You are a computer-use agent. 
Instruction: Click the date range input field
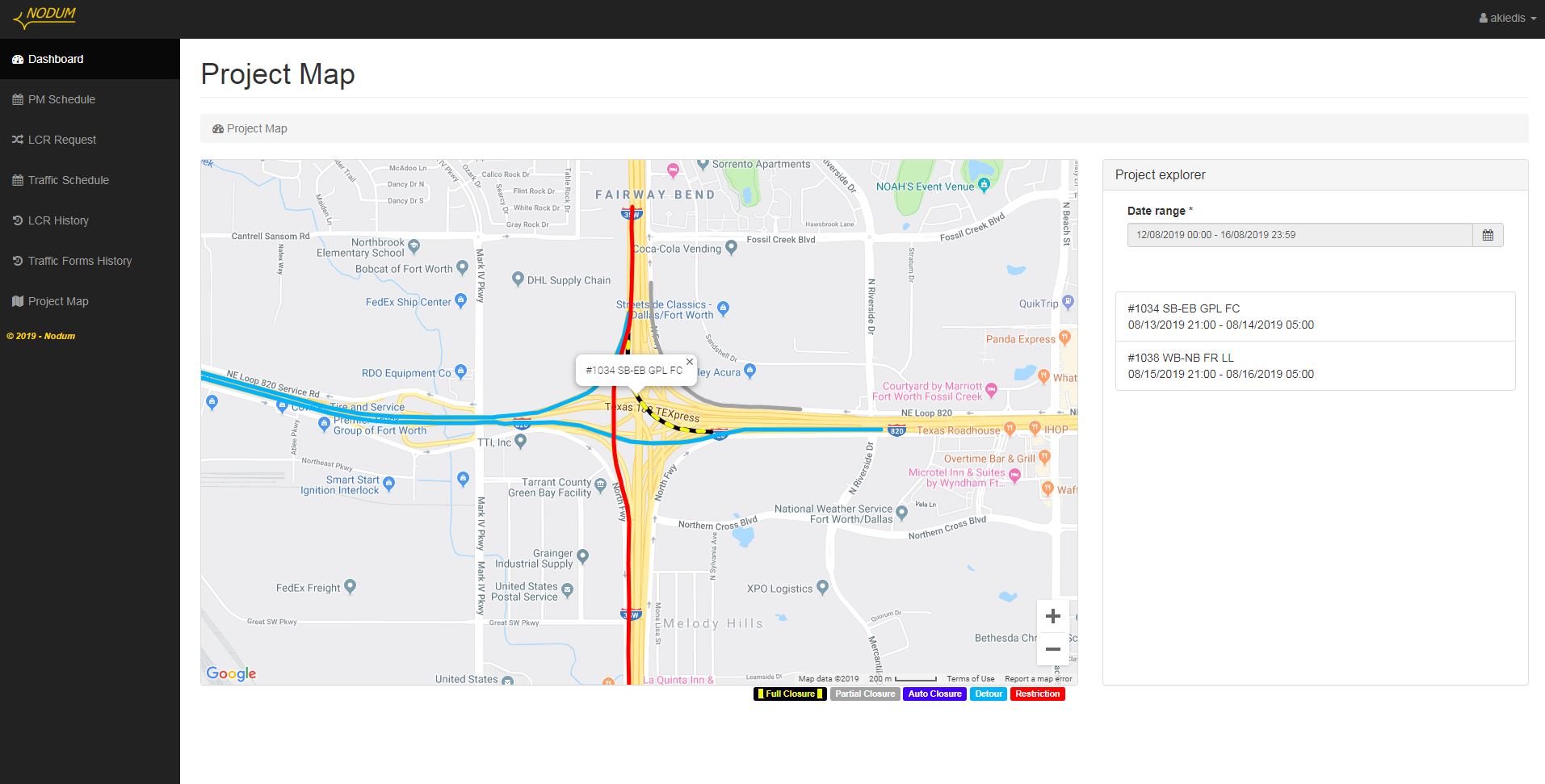(x=1299, y=235)
